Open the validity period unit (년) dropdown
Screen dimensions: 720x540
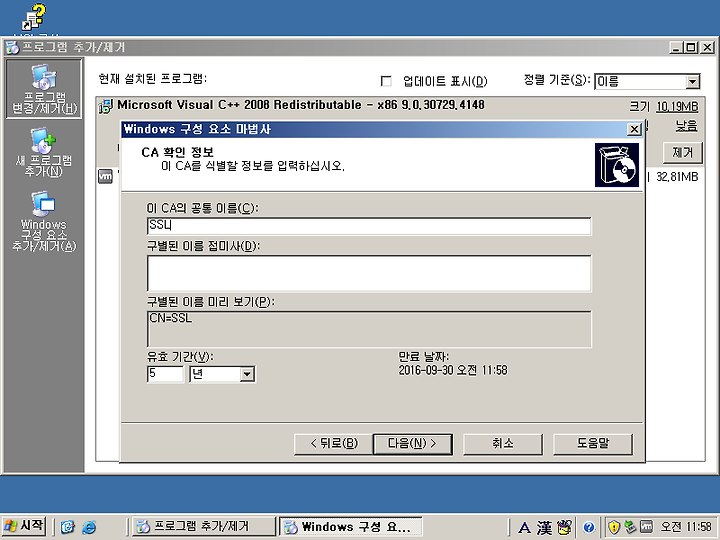pos(247,374)
